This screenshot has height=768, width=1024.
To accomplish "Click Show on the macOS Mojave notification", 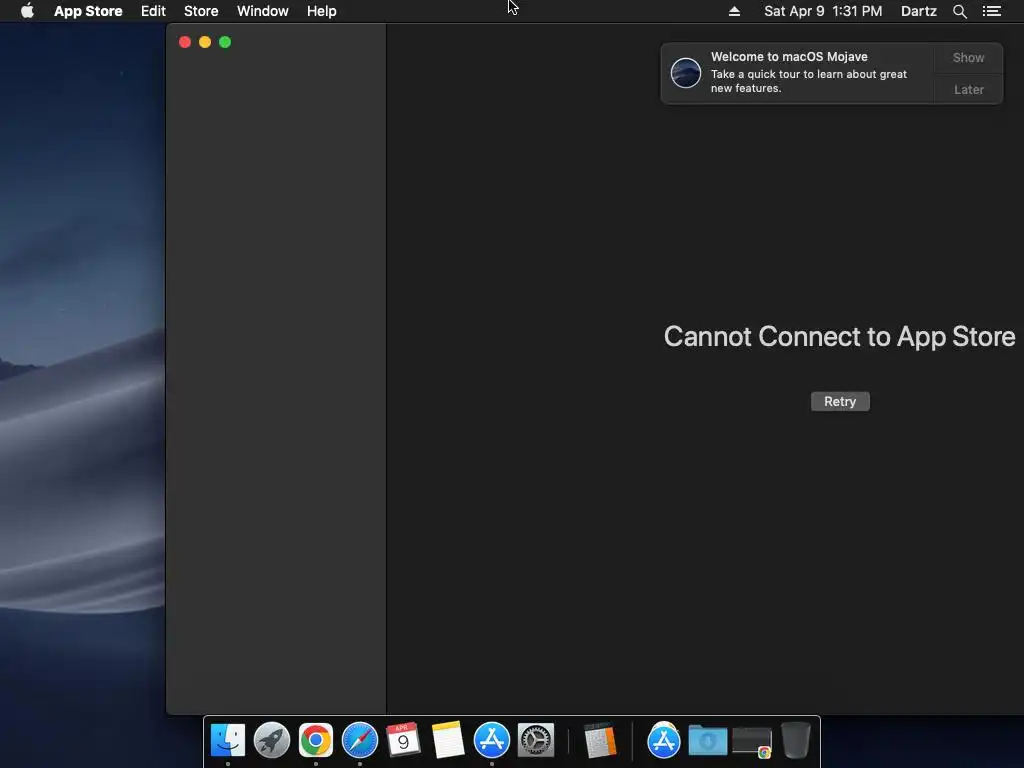I will tap(968, 57).
